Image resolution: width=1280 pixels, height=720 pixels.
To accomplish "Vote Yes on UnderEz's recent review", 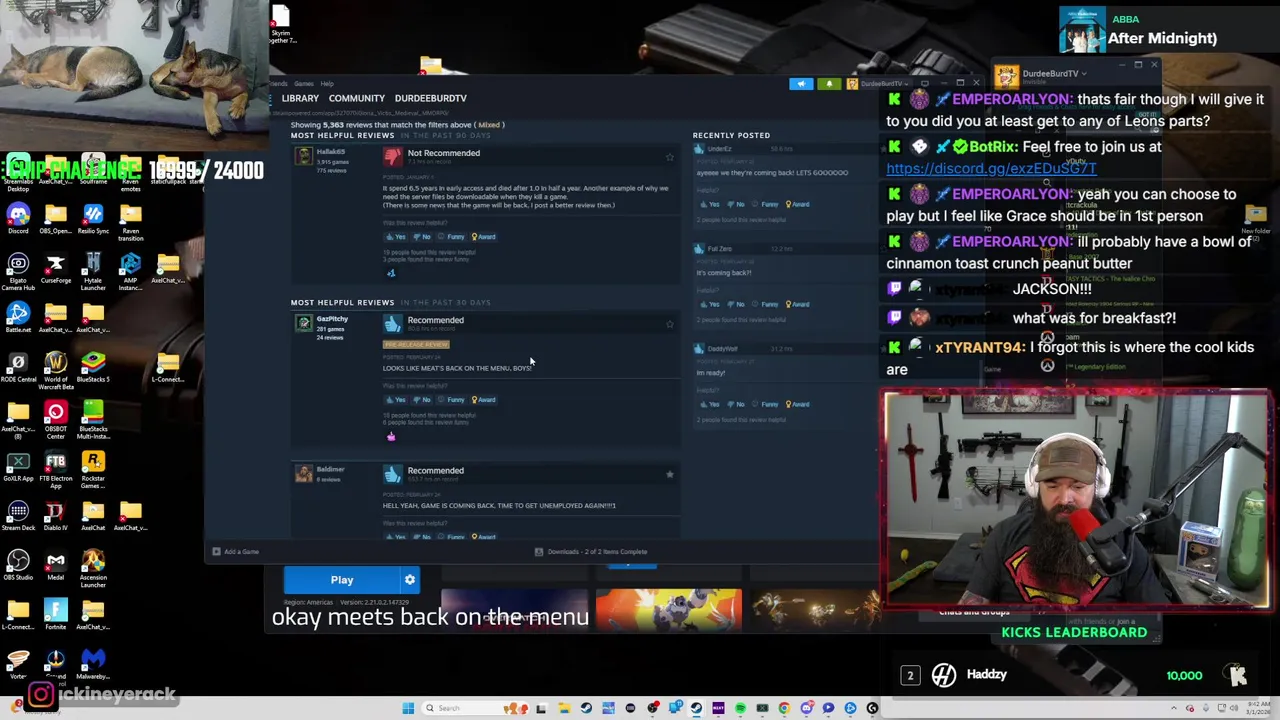I will (x=711, y=204).
